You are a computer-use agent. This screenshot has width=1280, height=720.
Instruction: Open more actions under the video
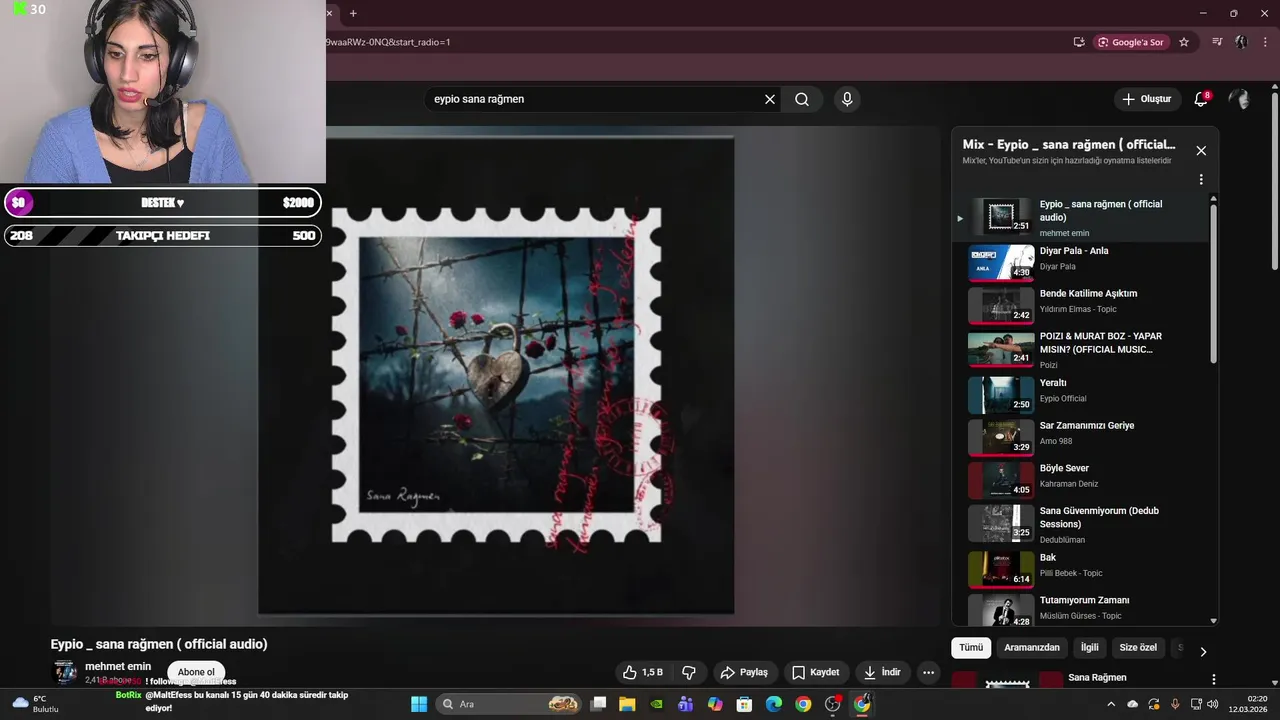[928, 672]
